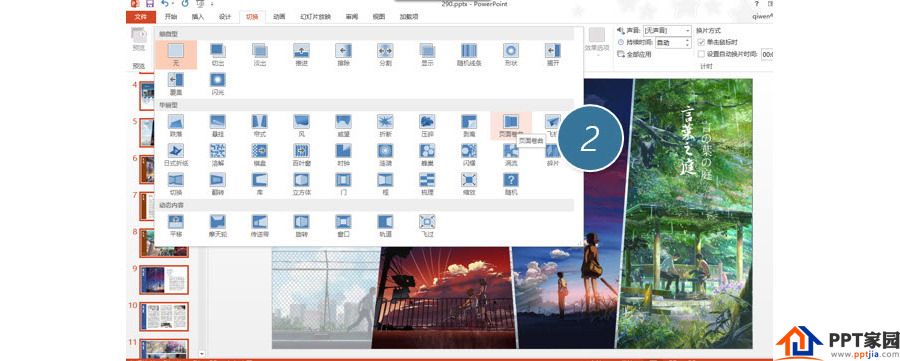The width and height of the screenshot is (900, 361).
Task: Apply the Checkerboard (棋盘) transition
Action: (259, 154)
